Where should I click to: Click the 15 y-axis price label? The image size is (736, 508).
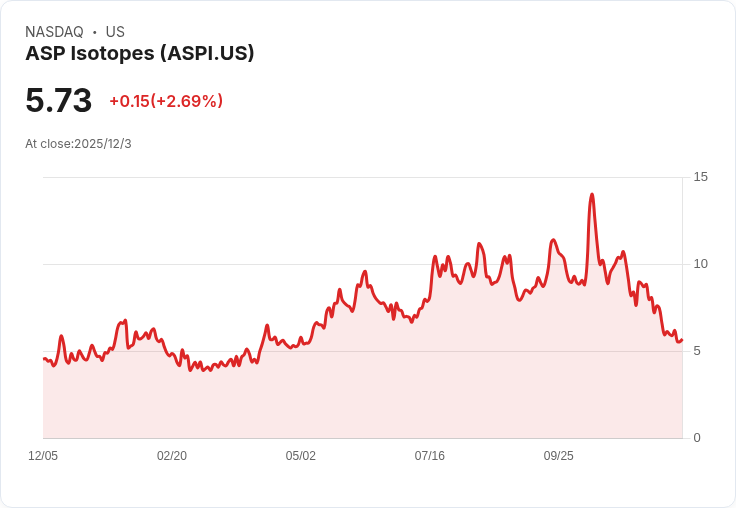click(x=700, y=177)
